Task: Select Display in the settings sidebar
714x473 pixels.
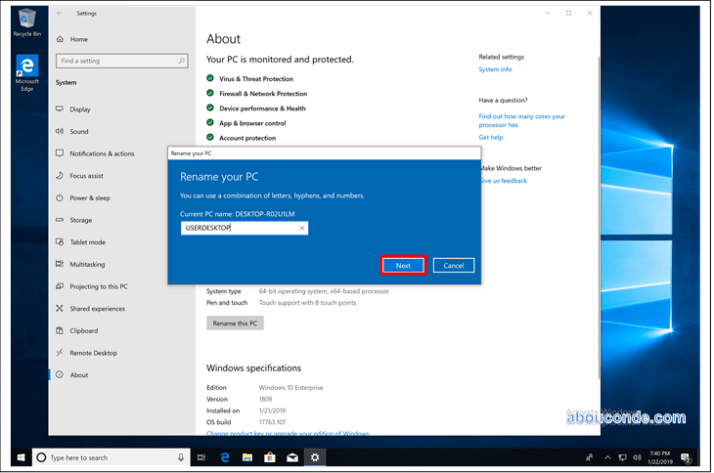Action: (x=80, y=109)
